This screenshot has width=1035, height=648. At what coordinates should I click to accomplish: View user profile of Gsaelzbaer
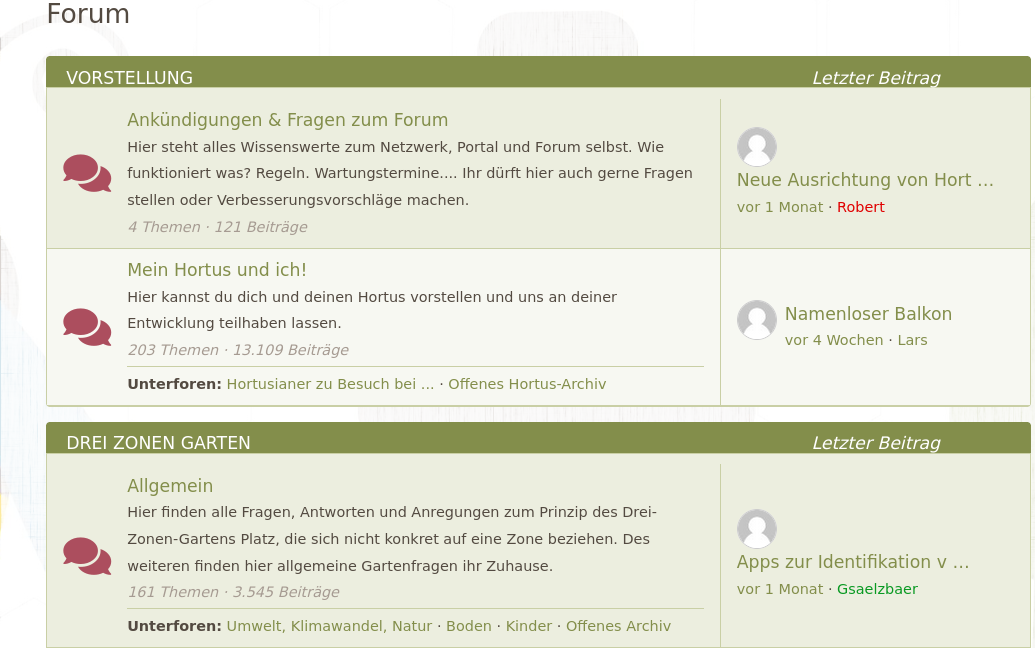[877, 589]
